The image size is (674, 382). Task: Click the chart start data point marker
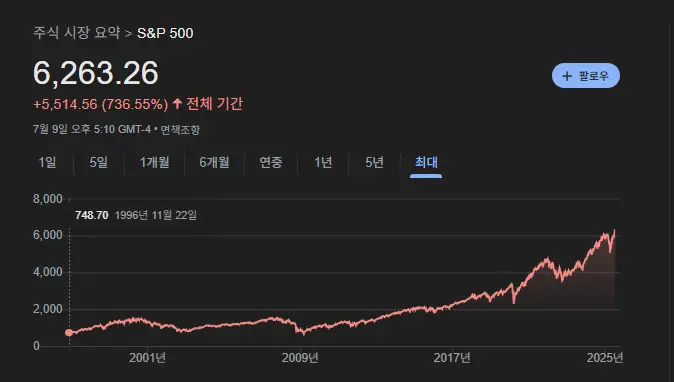pos(69,332)
